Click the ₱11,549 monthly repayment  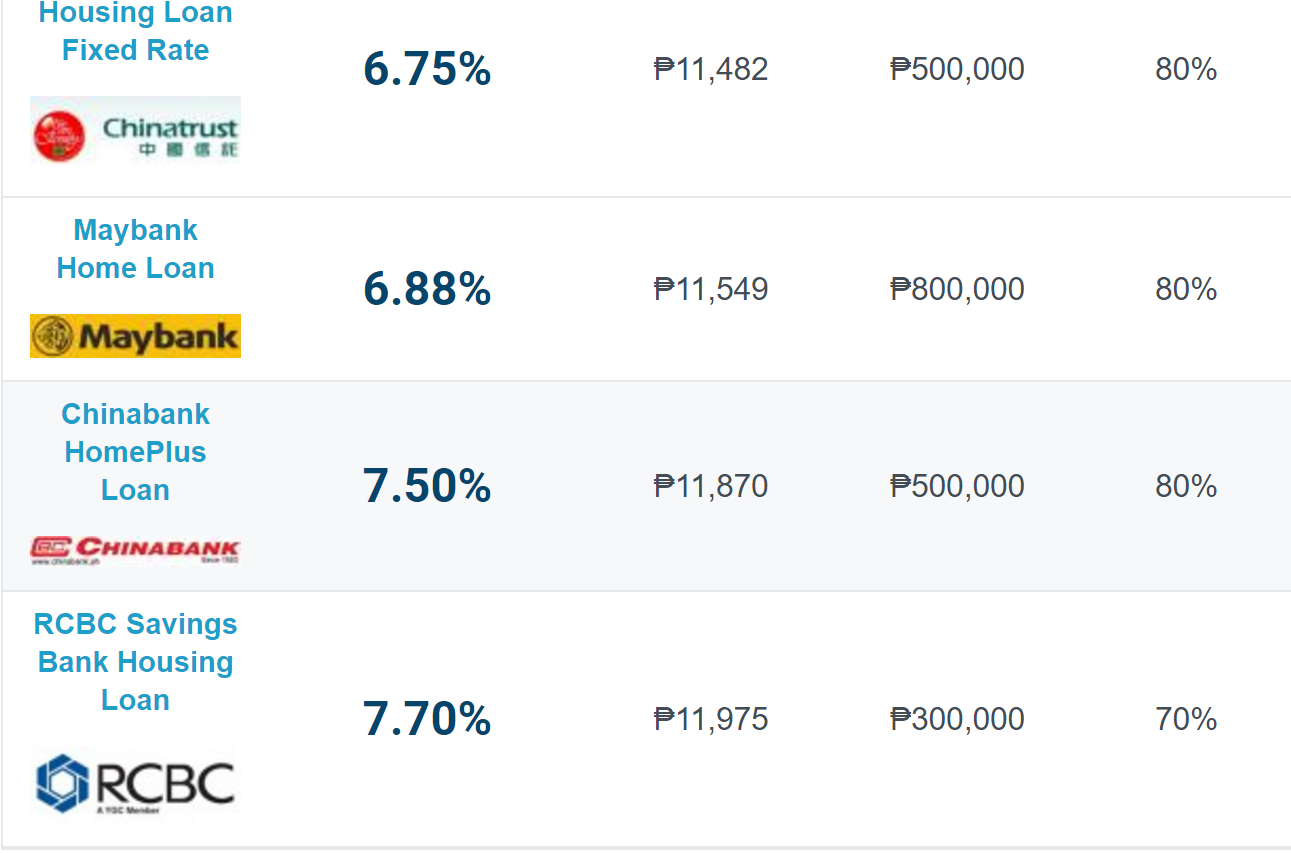point(711,290)
